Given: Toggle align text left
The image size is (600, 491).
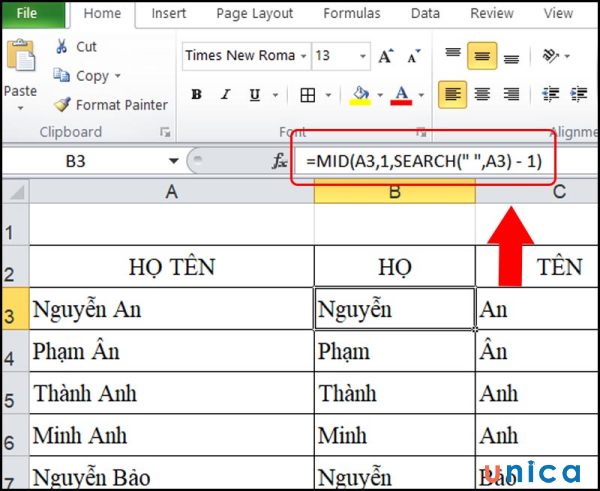Looking at the screenshot, I should tap(453, 94).
